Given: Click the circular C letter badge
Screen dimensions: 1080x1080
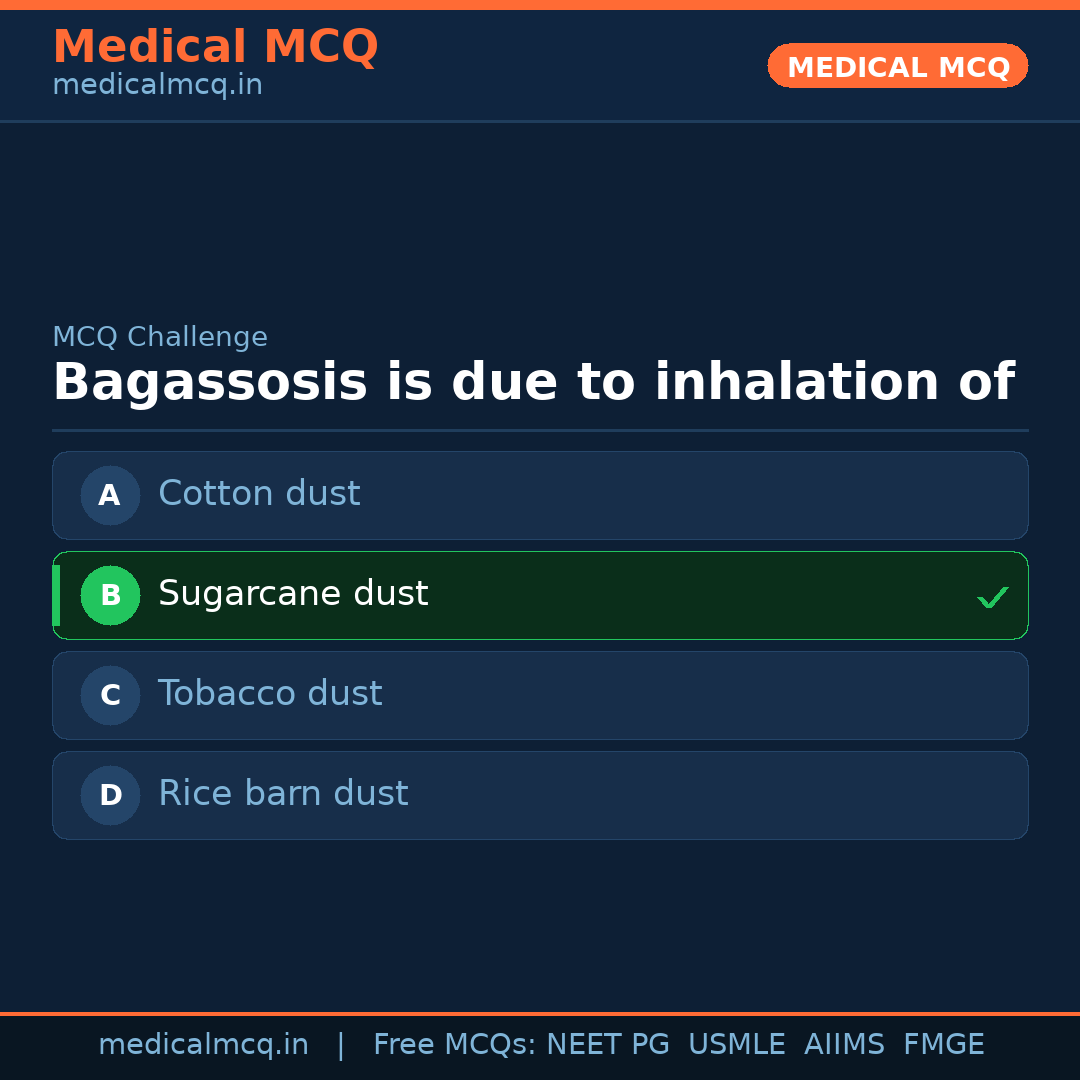Looking at the screenshot, I should (x=110, y=695).
